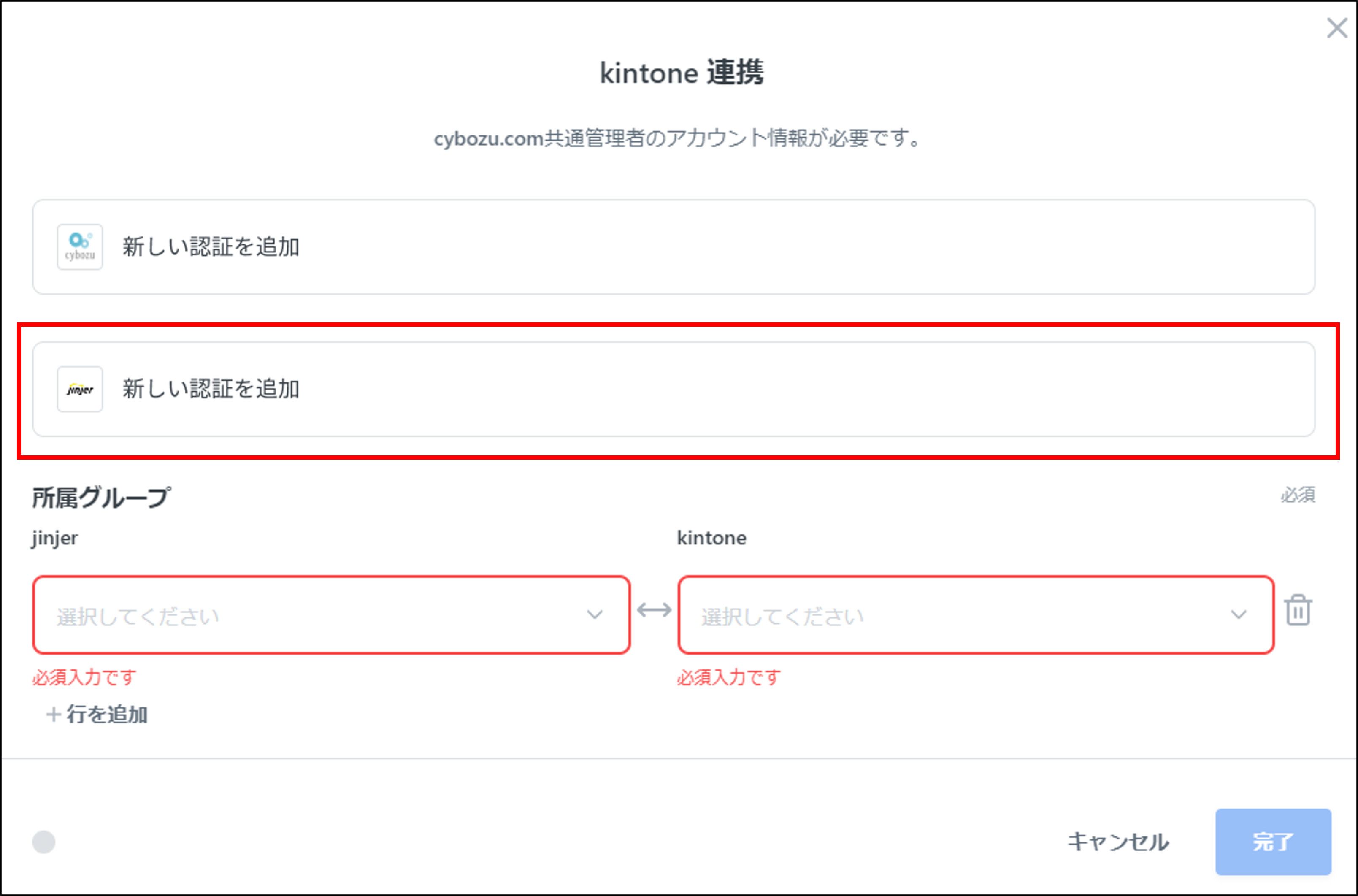1358x896 pixels.
Task: Click the trash icon to delete mapping row
Action: [x=1298, y=611]
